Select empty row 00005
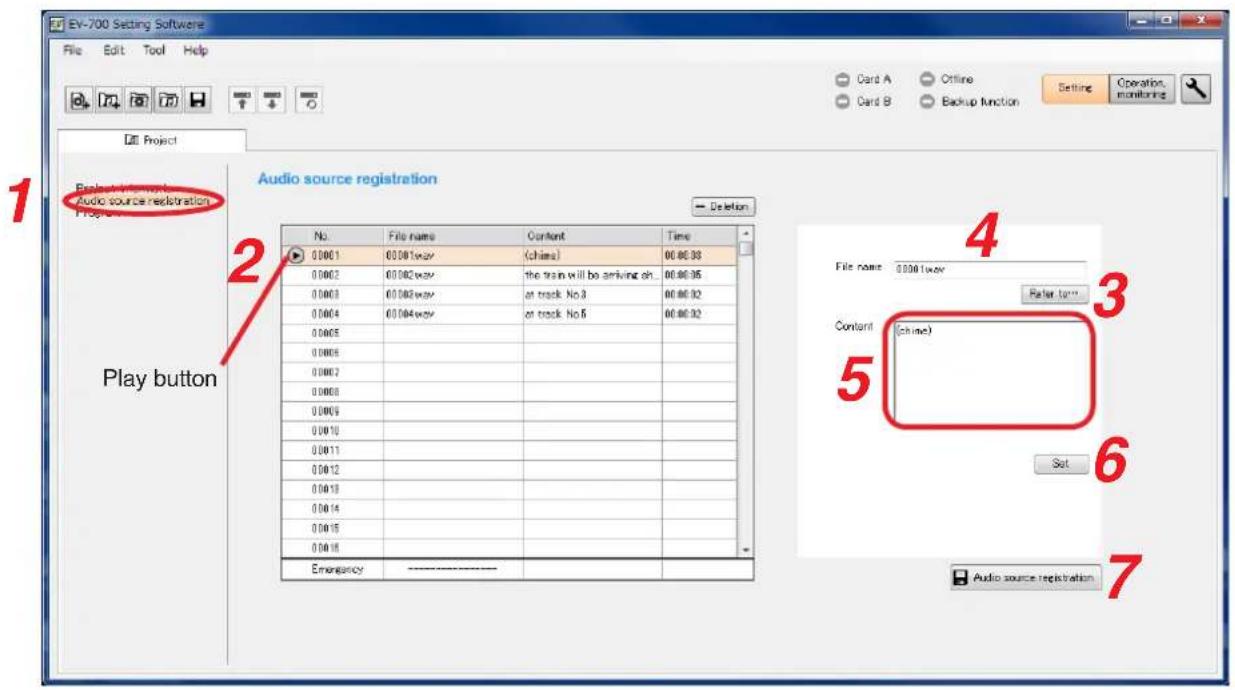Screen dimensions: 1235x690 pos(510,333)
